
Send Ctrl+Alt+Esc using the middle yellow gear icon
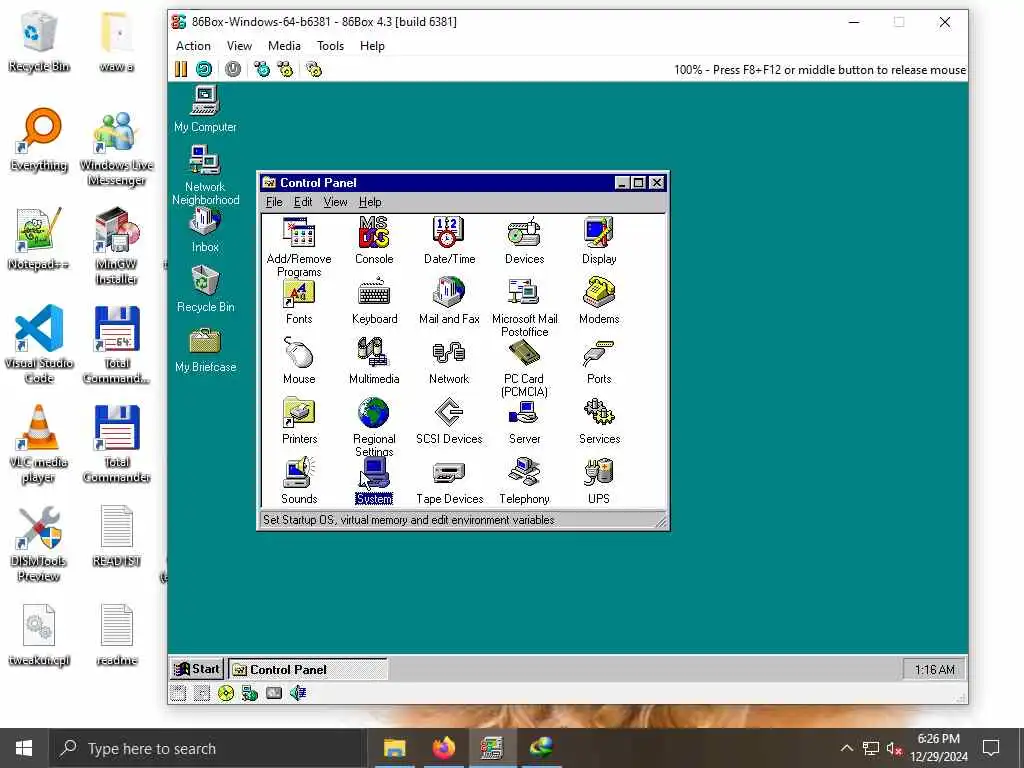click(x=285, y=69)
